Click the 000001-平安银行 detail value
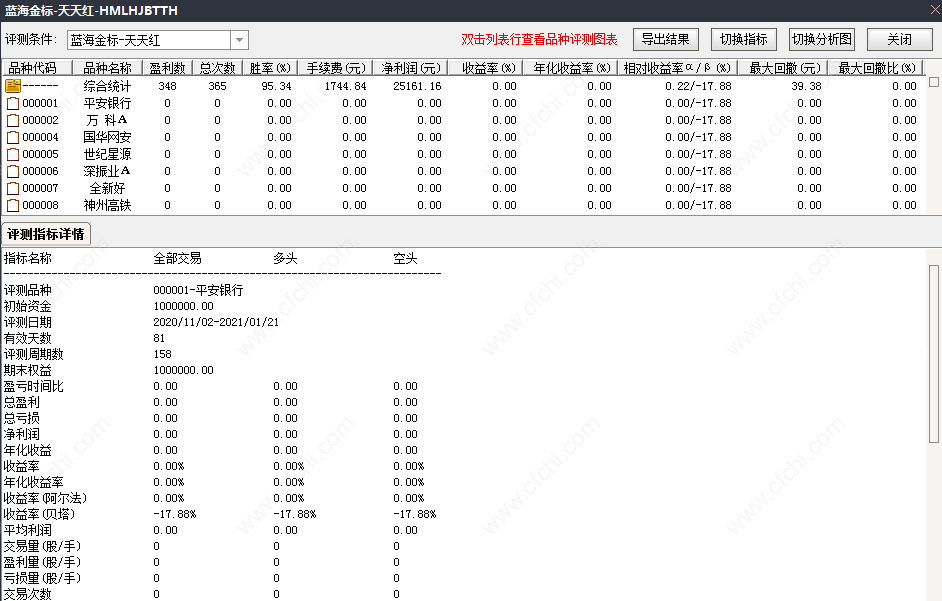This screenshot has width=942, height=601. [x=198, y=290]
